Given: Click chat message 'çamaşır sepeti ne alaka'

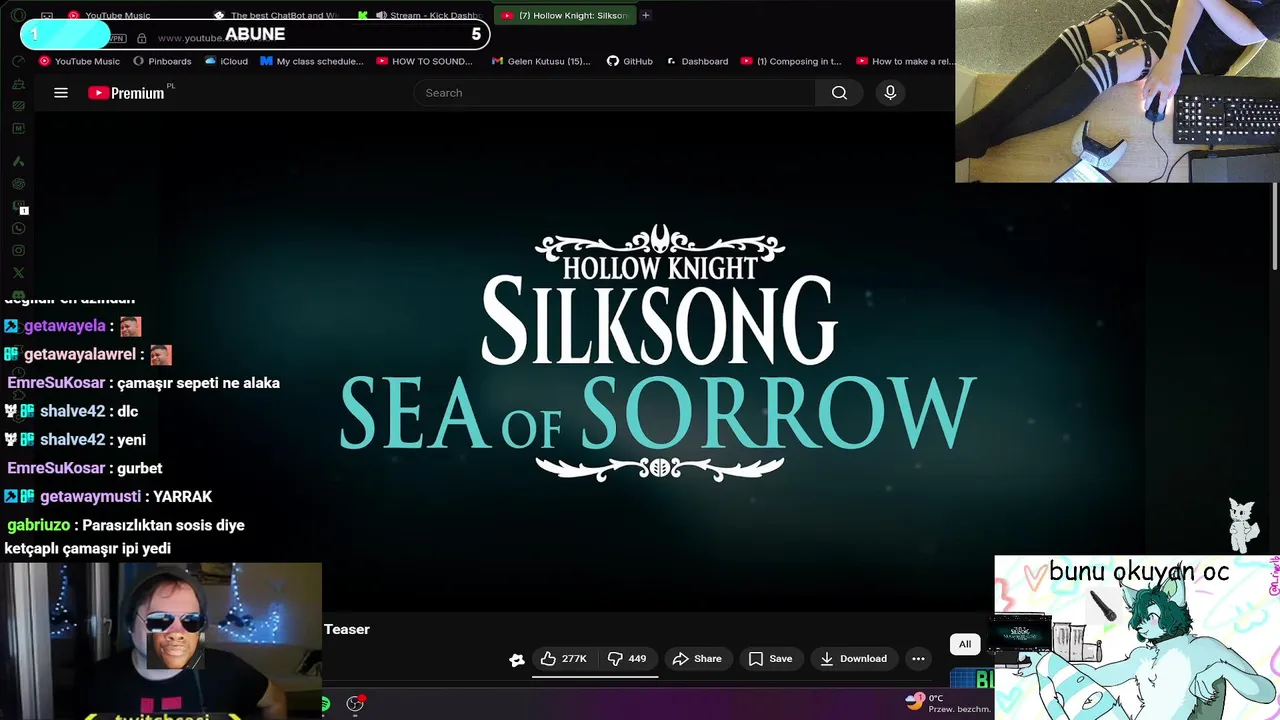Looking at the screenshot, I should point(198,383).
